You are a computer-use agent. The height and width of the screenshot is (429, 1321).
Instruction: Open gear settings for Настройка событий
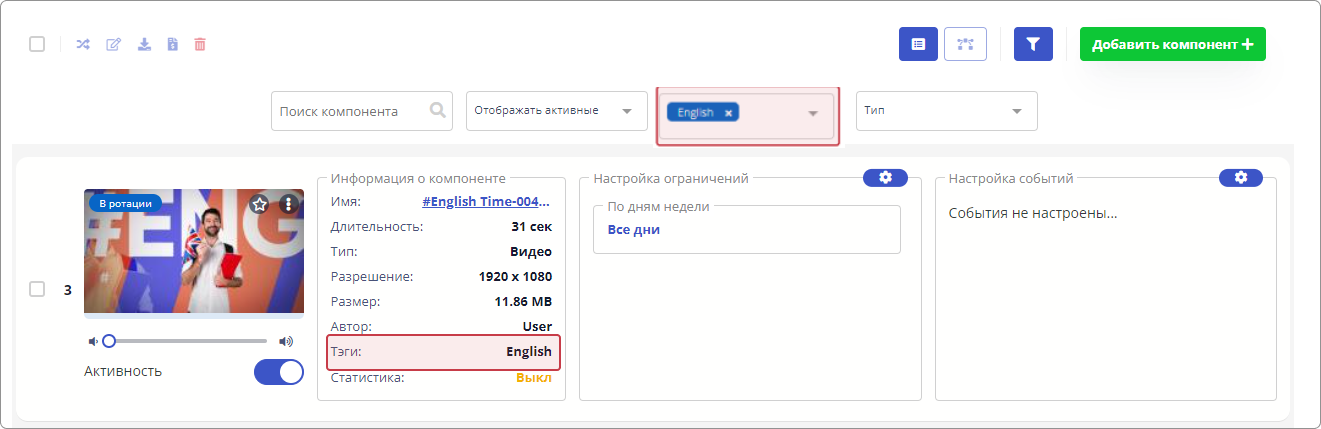click(x=1241, y=178)
